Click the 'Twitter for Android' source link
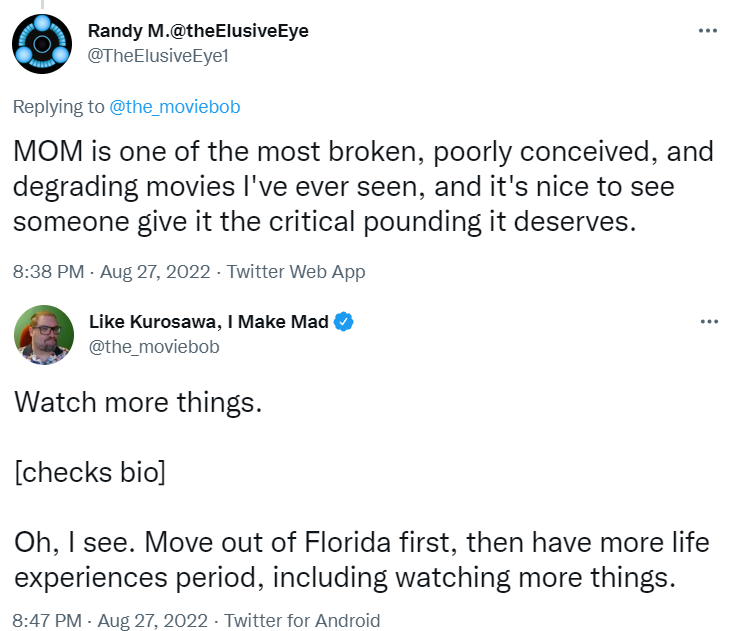The width and height of the screenshot is (740, 631). pyautogui.click(x=302, y=620)
